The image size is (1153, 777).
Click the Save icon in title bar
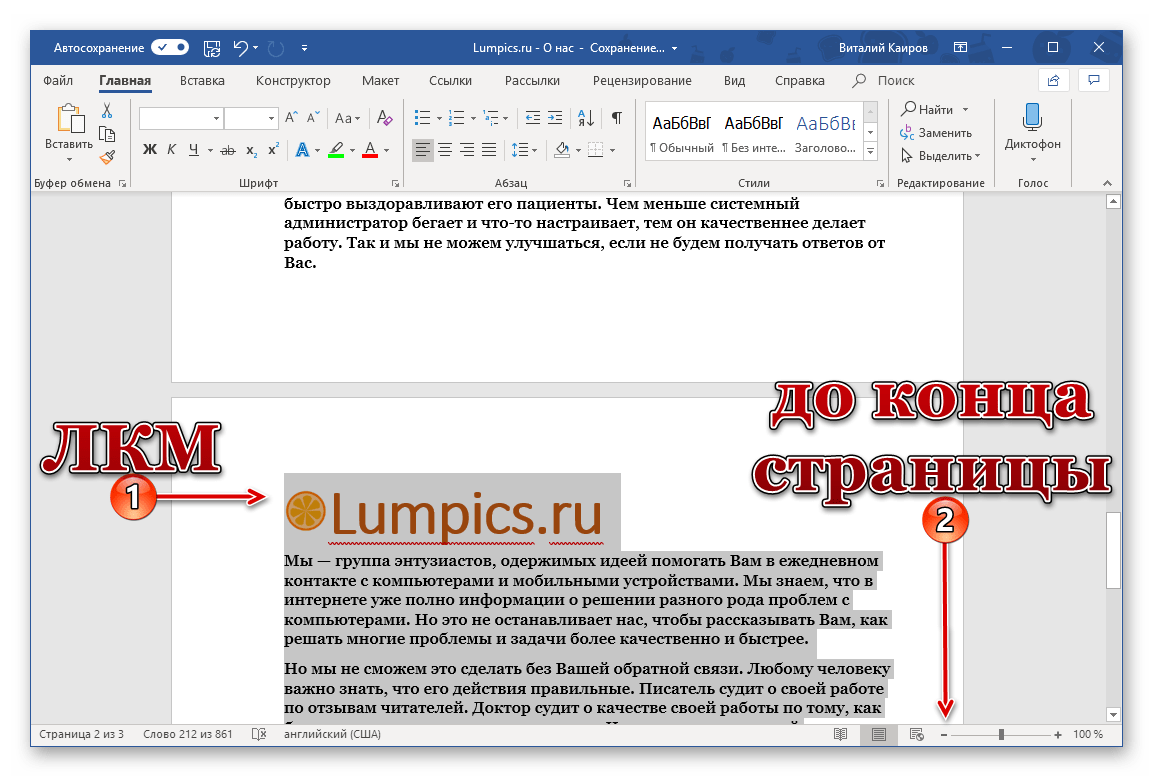(212, 47)
